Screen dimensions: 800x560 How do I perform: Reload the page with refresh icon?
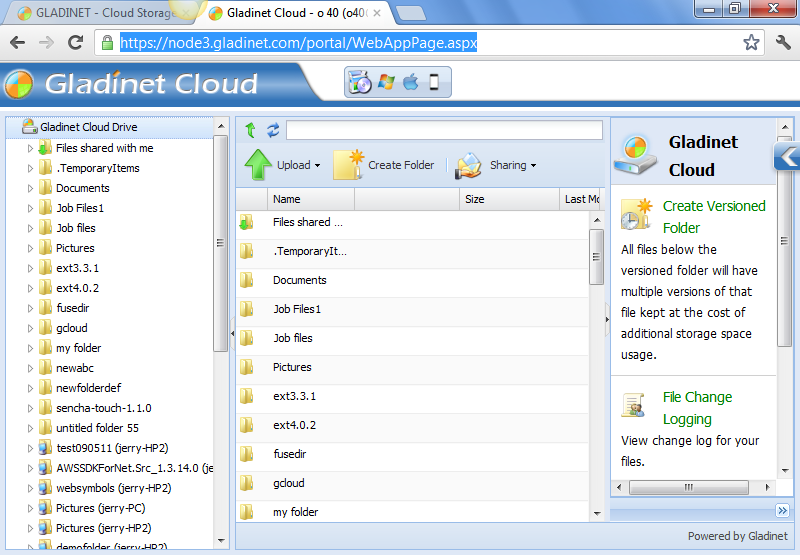click(x=76, y=42)
